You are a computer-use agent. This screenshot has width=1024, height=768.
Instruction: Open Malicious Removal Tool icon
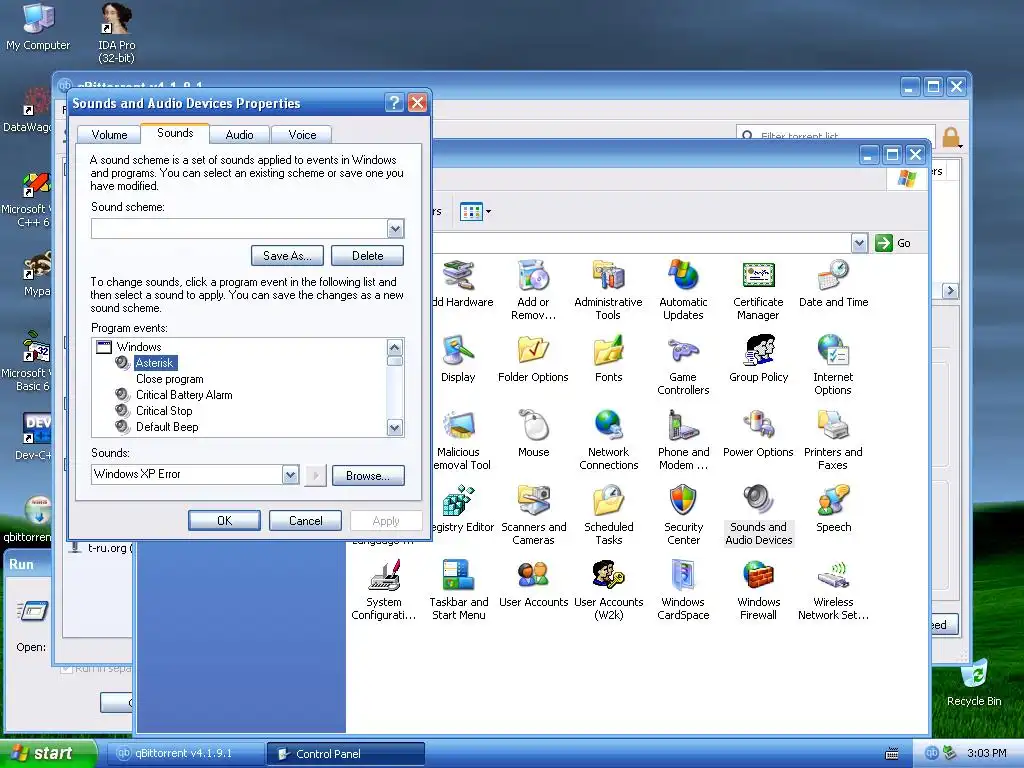pos(462,440)
